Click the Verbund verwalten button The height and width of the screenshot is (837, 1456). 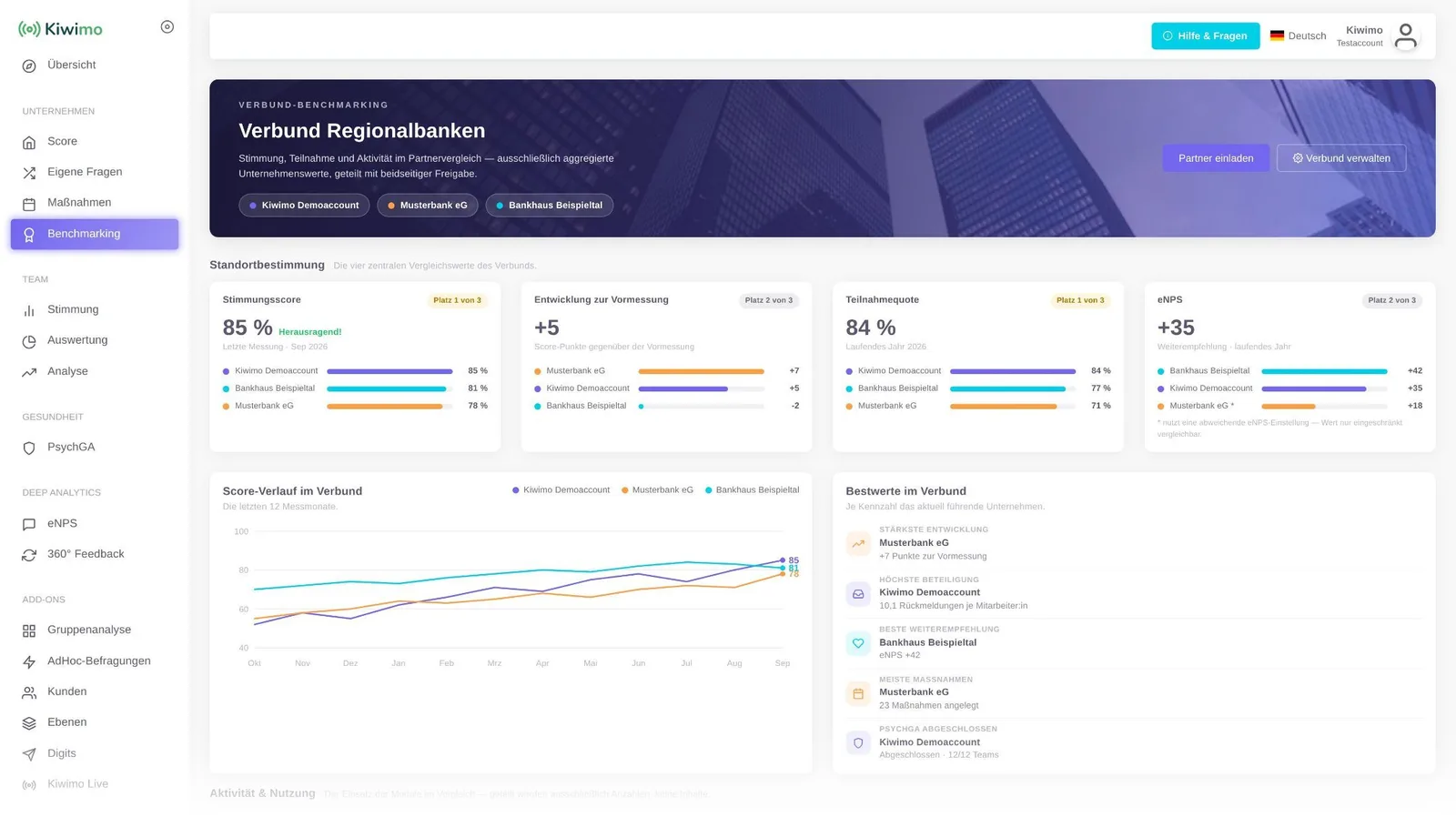pos(1341,158)
